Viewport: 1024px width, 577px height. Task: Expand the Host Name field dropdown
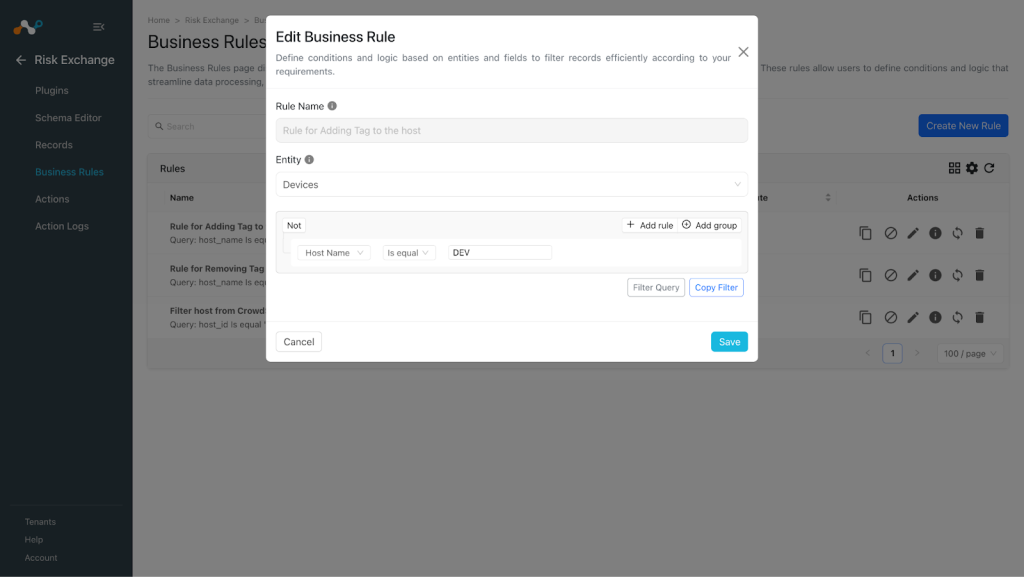[x=334, y=253]
